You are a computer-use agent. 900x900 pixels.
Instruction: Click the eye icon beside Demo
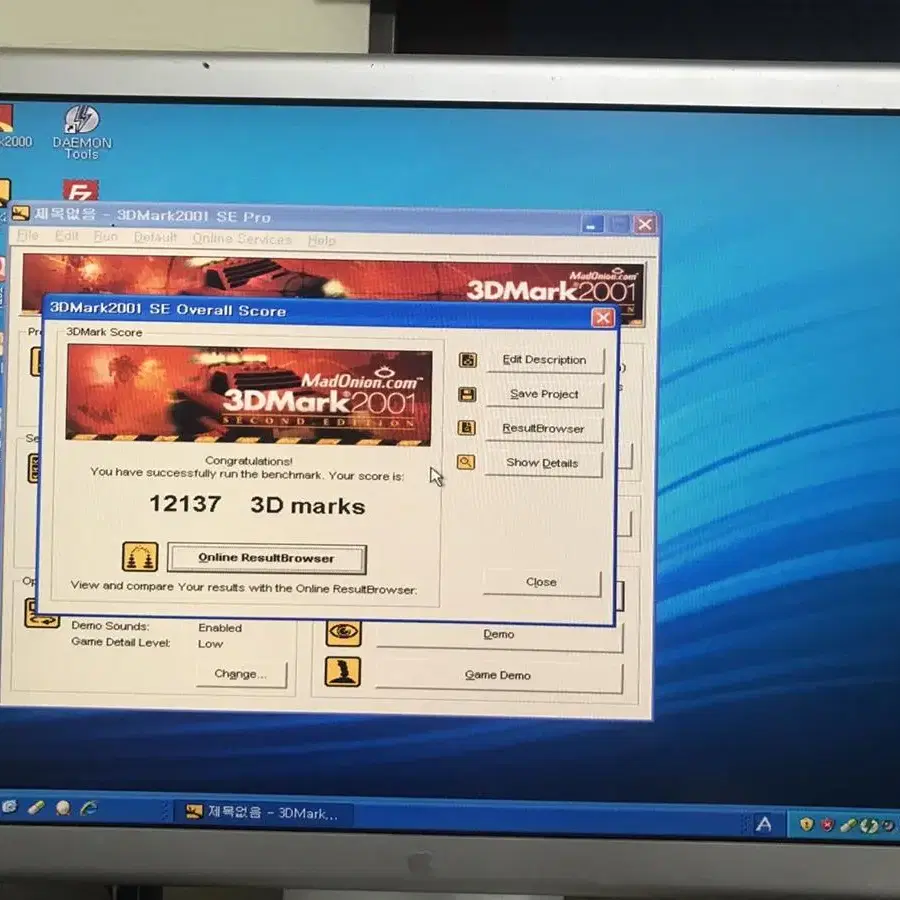344,633
